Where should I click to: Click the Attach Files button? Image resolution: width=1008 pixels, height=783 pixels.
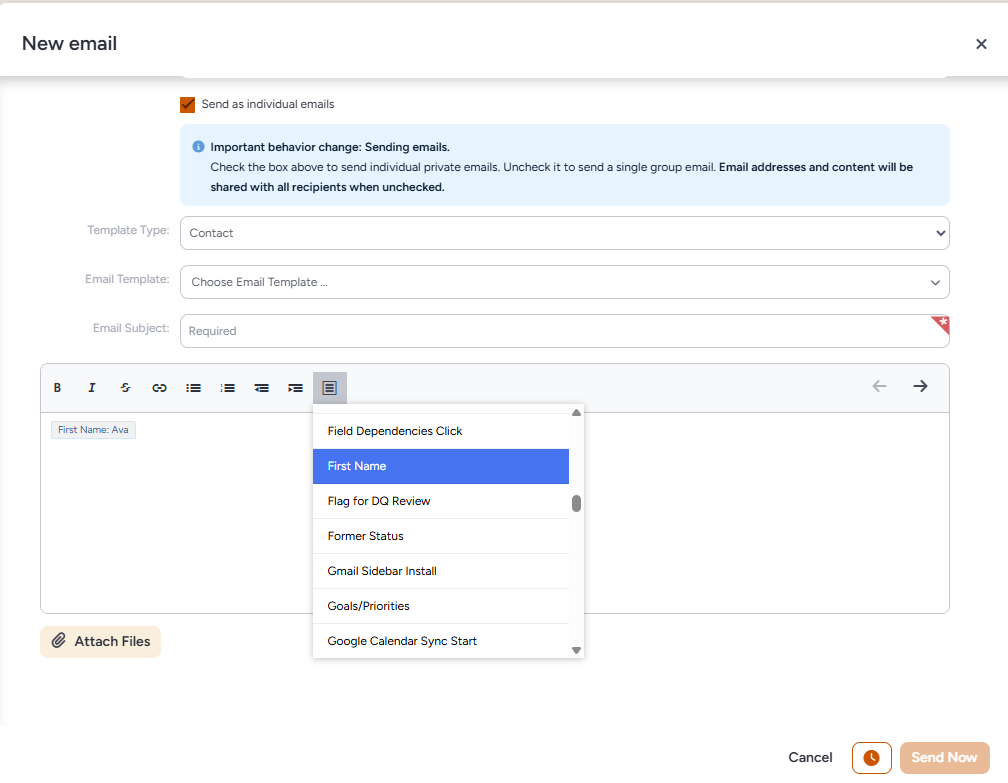click(100, 642)
